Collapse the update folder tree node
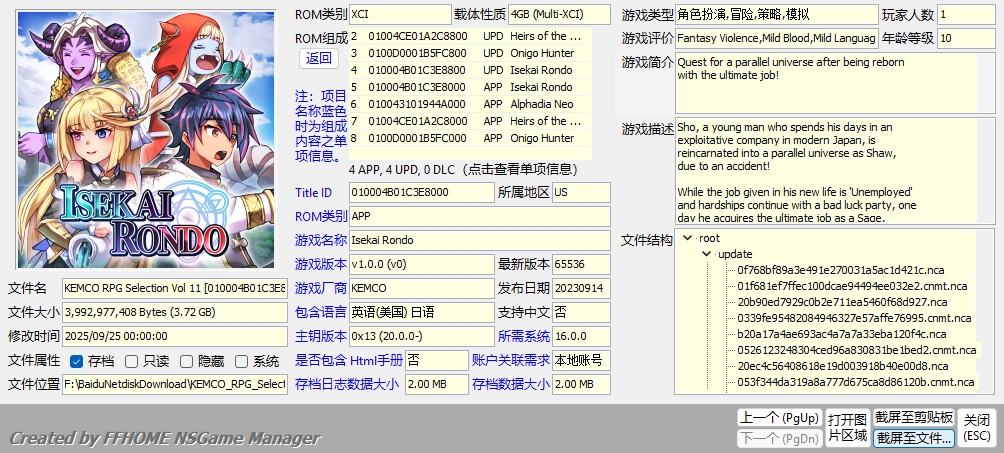The image size is (1004, 453). pyautogui.click(x=706, y=254)
